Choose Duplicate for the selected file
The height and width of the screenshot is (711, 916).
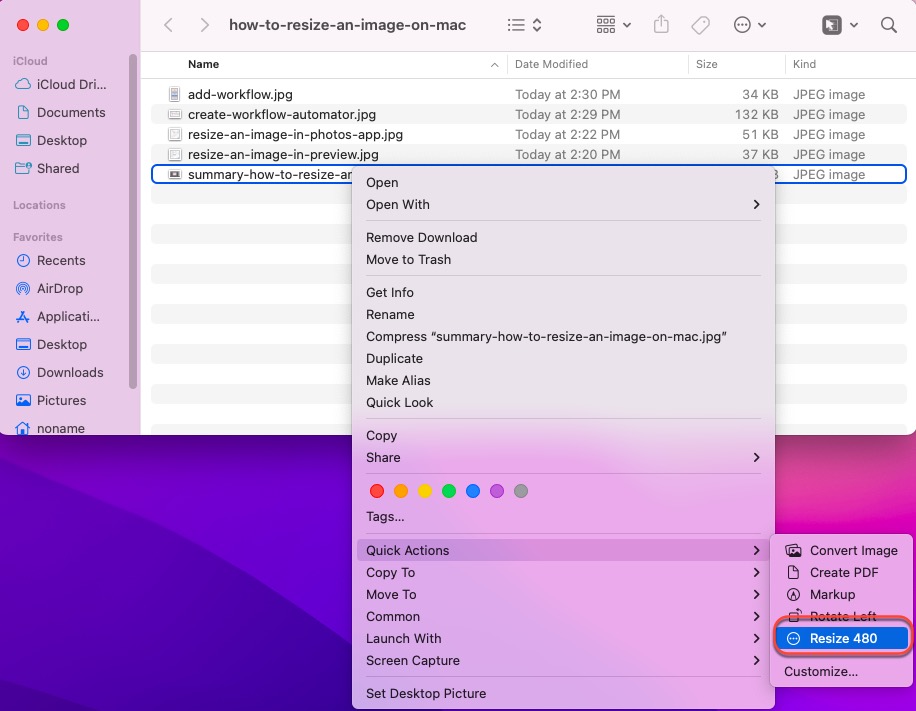pyautogui.click(x=394, y=358)
